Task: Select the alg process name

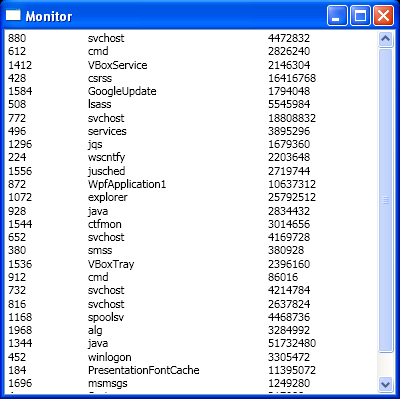Action: click(95, 330)
